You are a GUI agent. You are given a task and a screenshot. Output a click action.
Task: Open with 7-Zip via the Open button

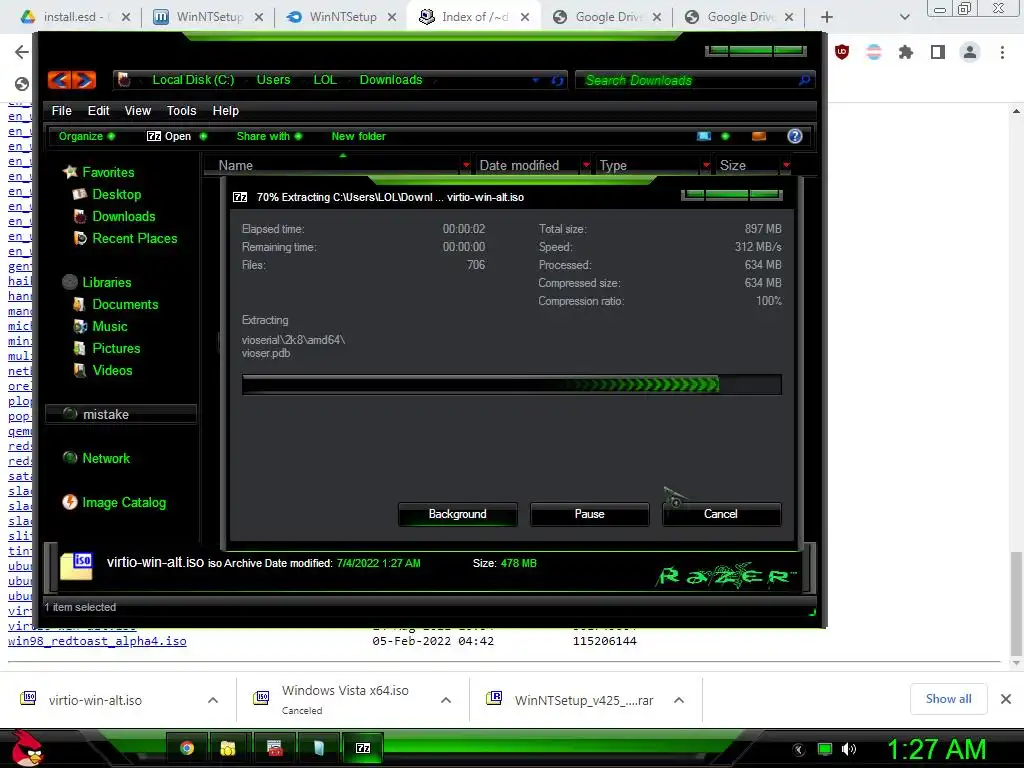tap(169, 136)
